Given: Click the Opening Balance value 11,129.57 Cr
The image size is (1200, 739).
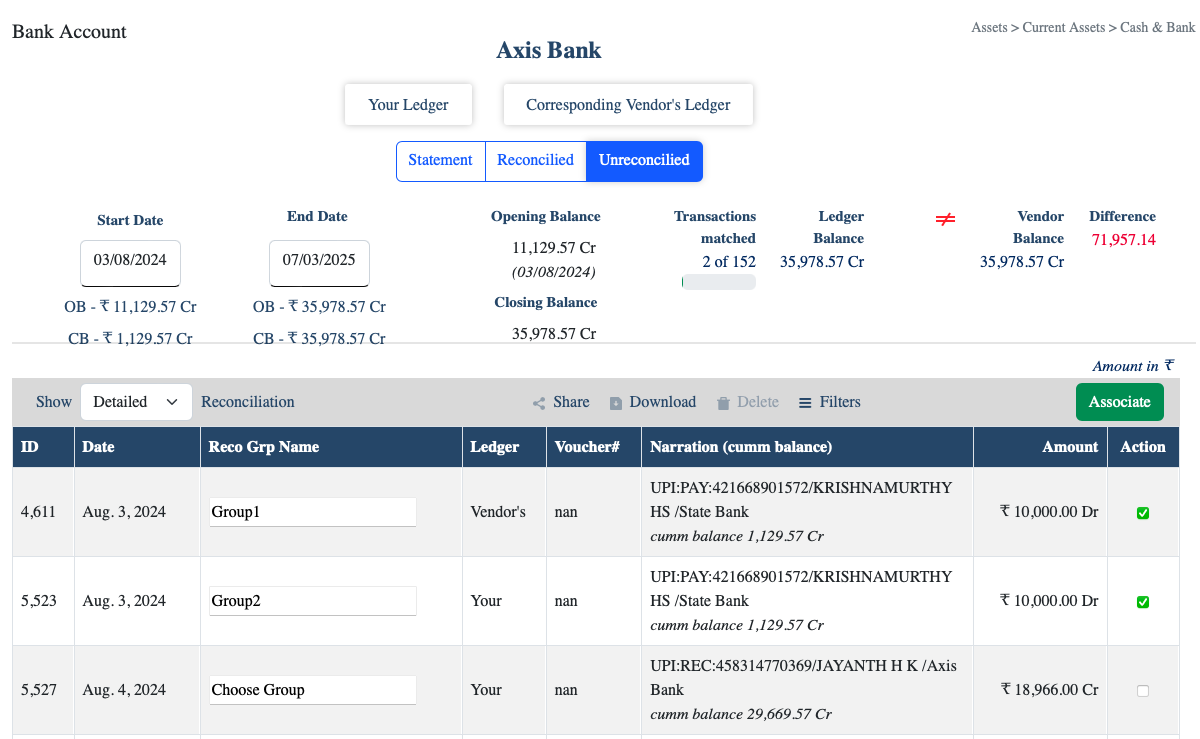Looking at the screenshot, I should (x=554, y=248).
